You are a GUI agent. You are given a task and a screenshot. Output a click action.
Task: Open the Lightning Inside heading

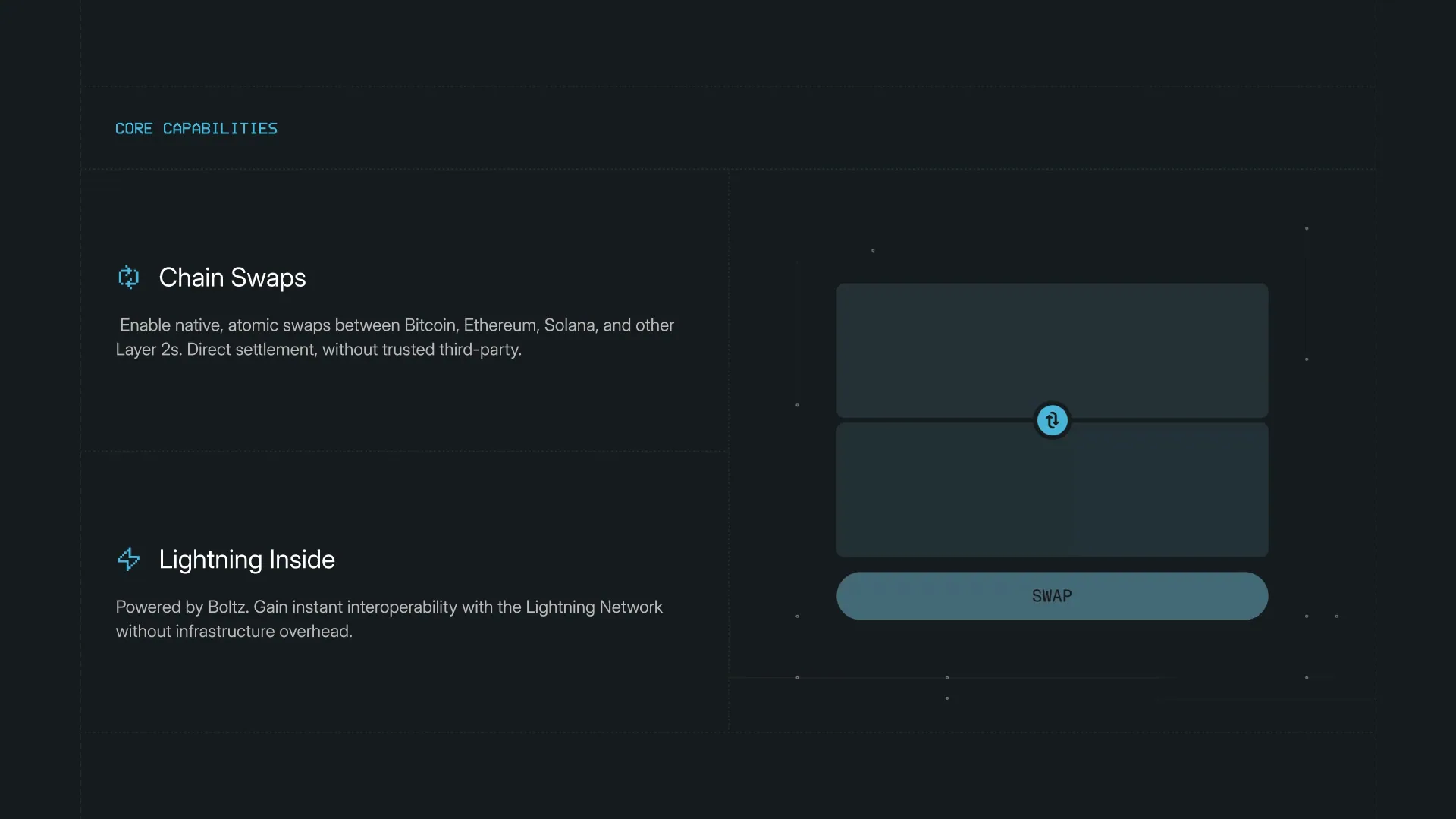[x=246, y=560]
